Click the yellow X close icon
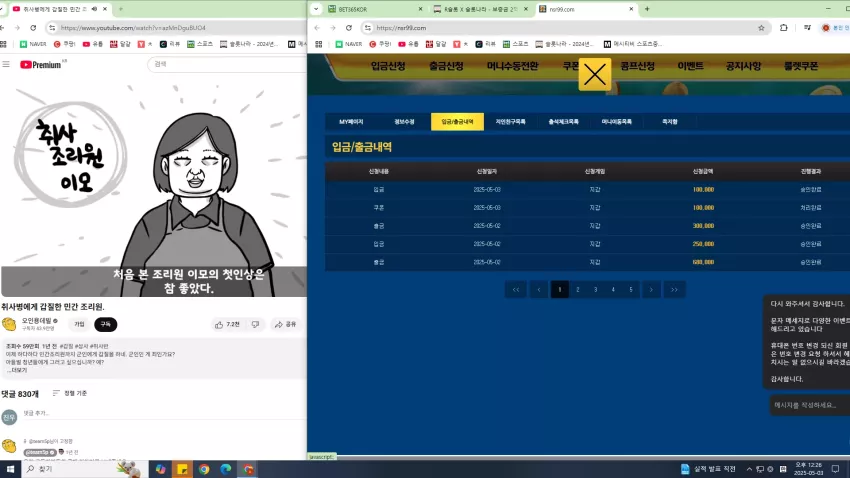 [x=595, y=75]
